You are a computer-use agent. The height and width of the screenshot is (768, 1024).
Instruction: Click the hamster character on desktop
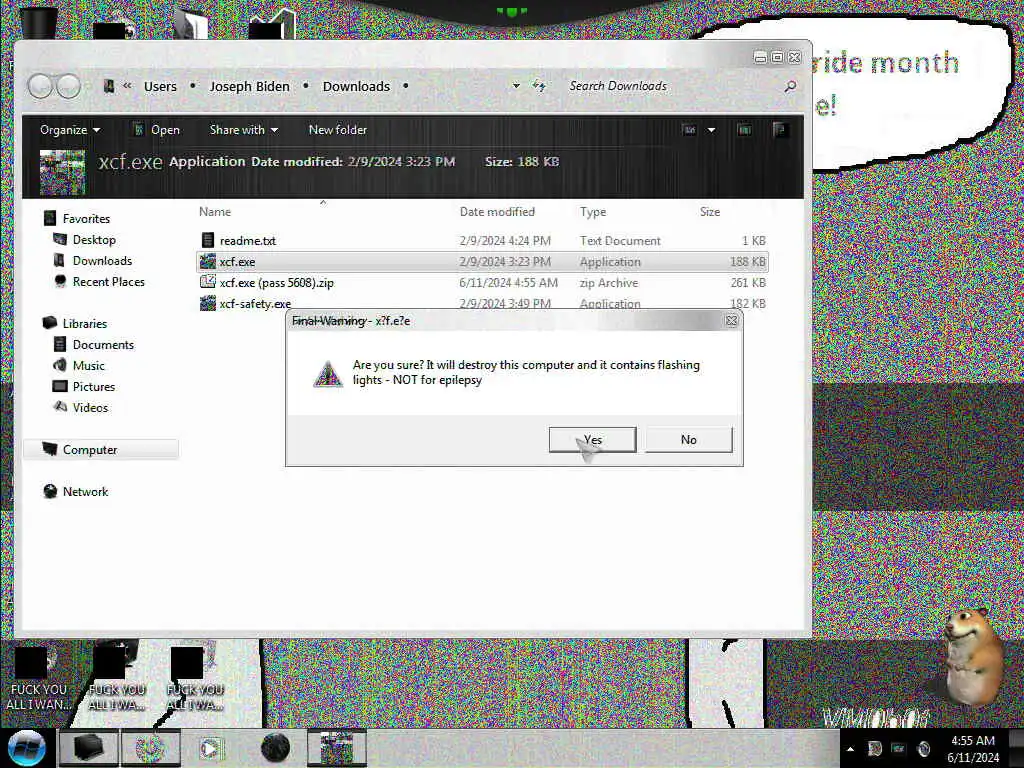point(974,656)
